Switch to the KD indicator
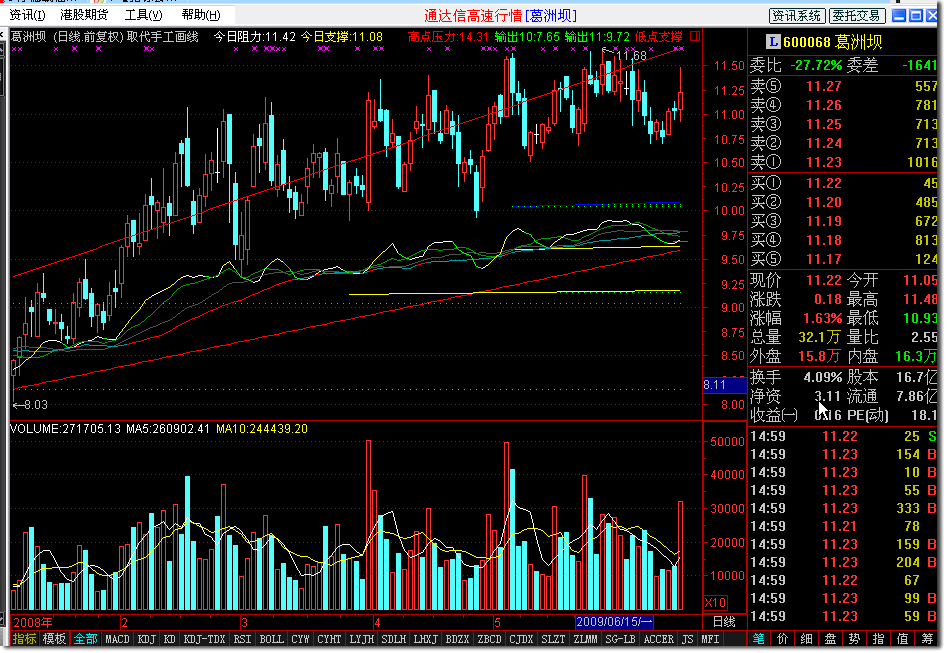Screen dimensions: 947x653 coord(170,639)
